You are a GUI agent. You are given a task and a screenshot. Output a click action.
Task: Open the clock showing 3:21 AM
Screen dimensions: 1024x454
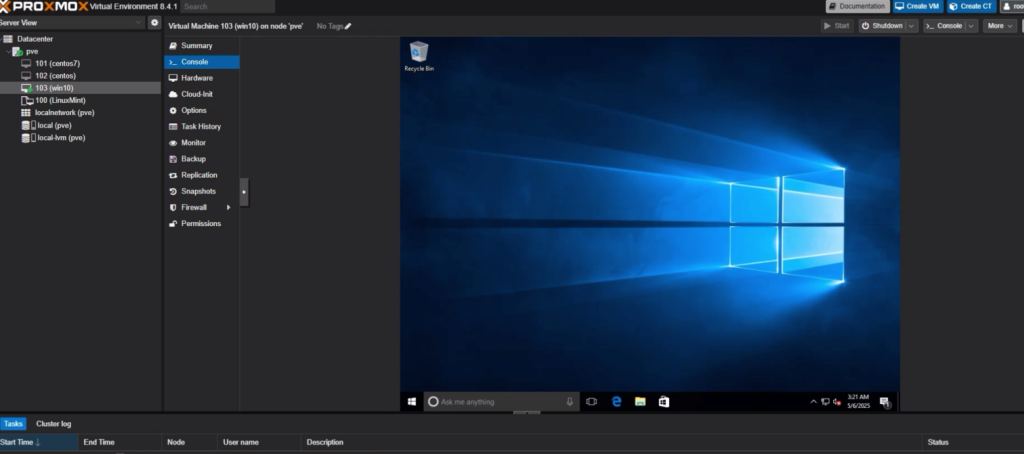point(858,401)
